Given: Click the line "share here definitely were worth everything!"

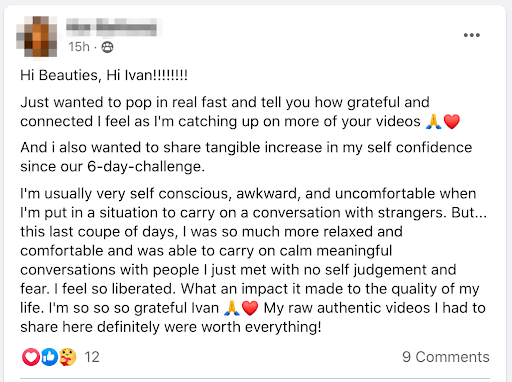Looking at the screenshot, I should pyautogui.click(x=171, y=327).
